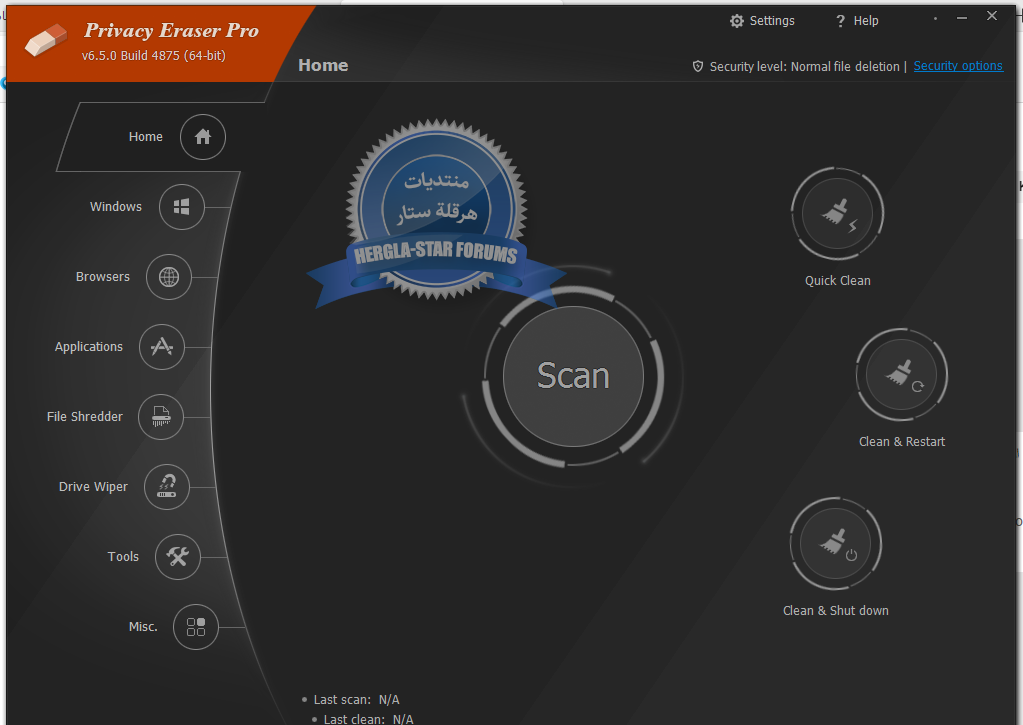Image resolution: width=1023 pixels, height=725 pixels.
Task: Start Clean & Restart broom icon
Action: coord(902,375)
